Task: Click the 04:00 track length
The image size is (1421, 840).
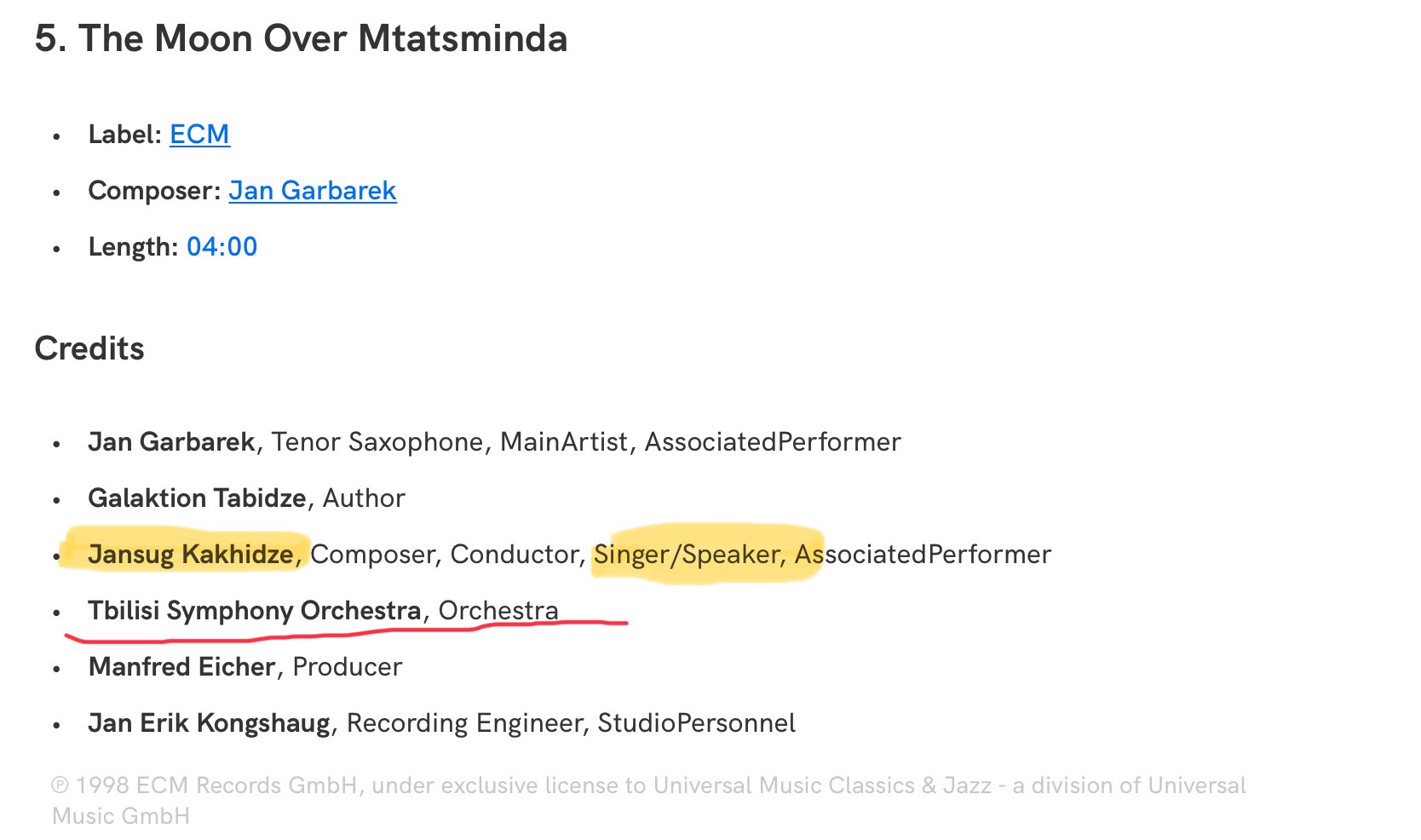Action: [221, 247]
